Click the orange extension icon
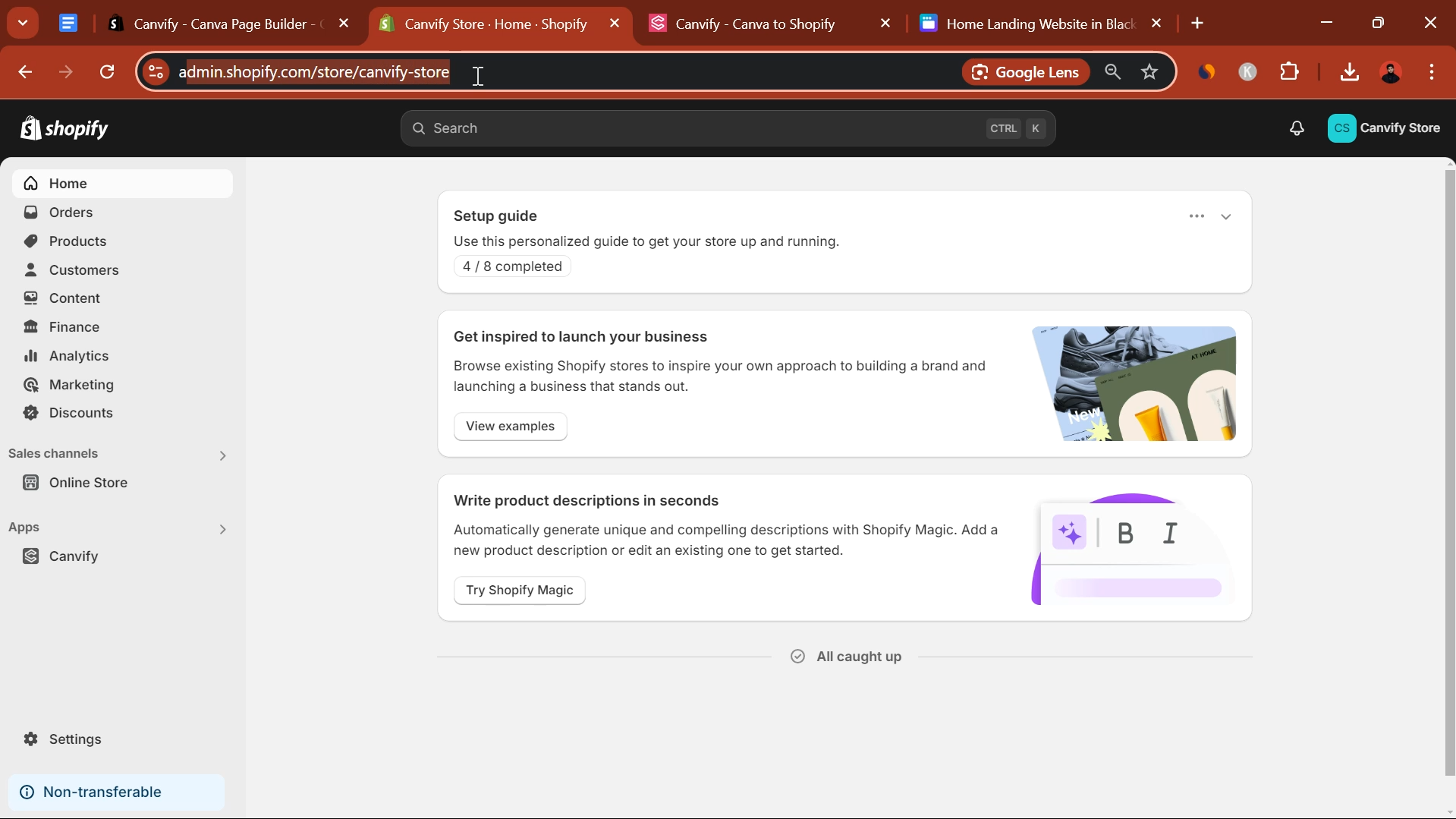1456x819 pixels. (1206, 72)
